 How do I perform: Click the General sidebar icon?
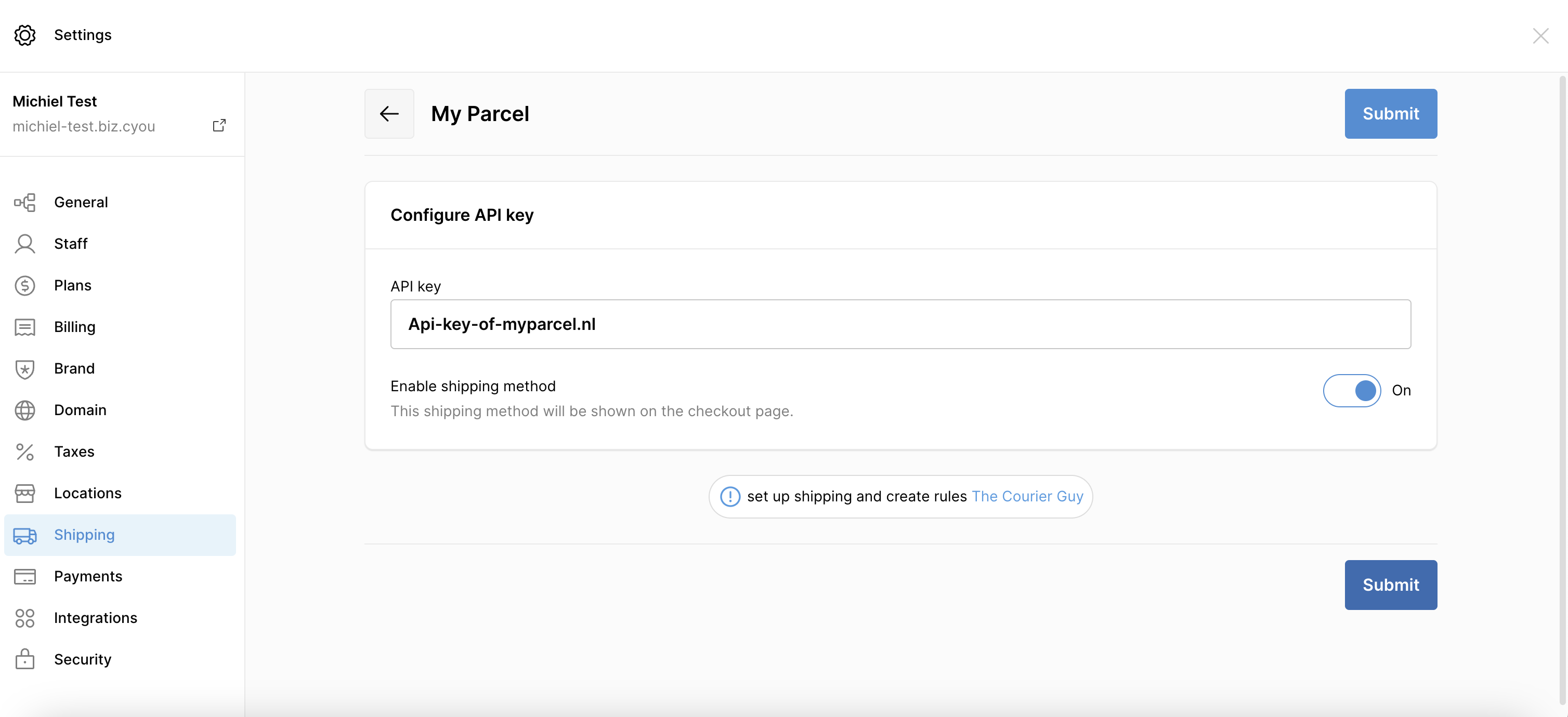(25, 203)
